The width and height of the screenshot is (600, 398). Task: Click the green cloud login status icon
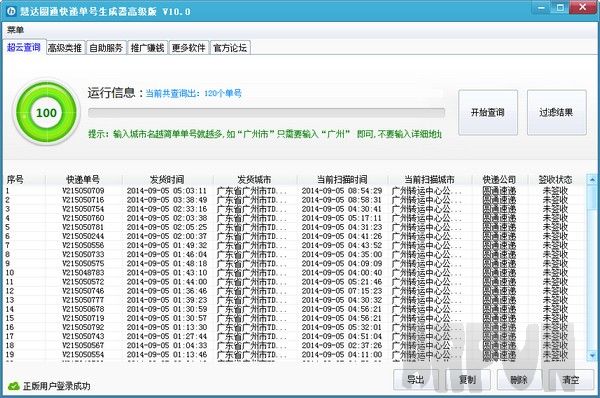[x=14, y=386]
